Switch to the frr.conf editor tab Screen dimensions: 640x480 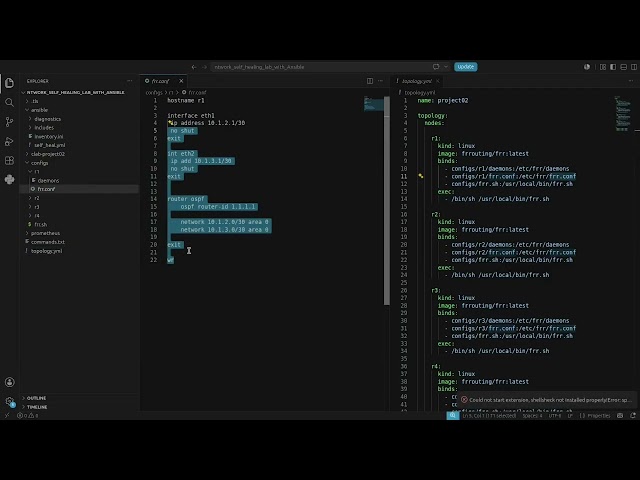coord(160,81)
